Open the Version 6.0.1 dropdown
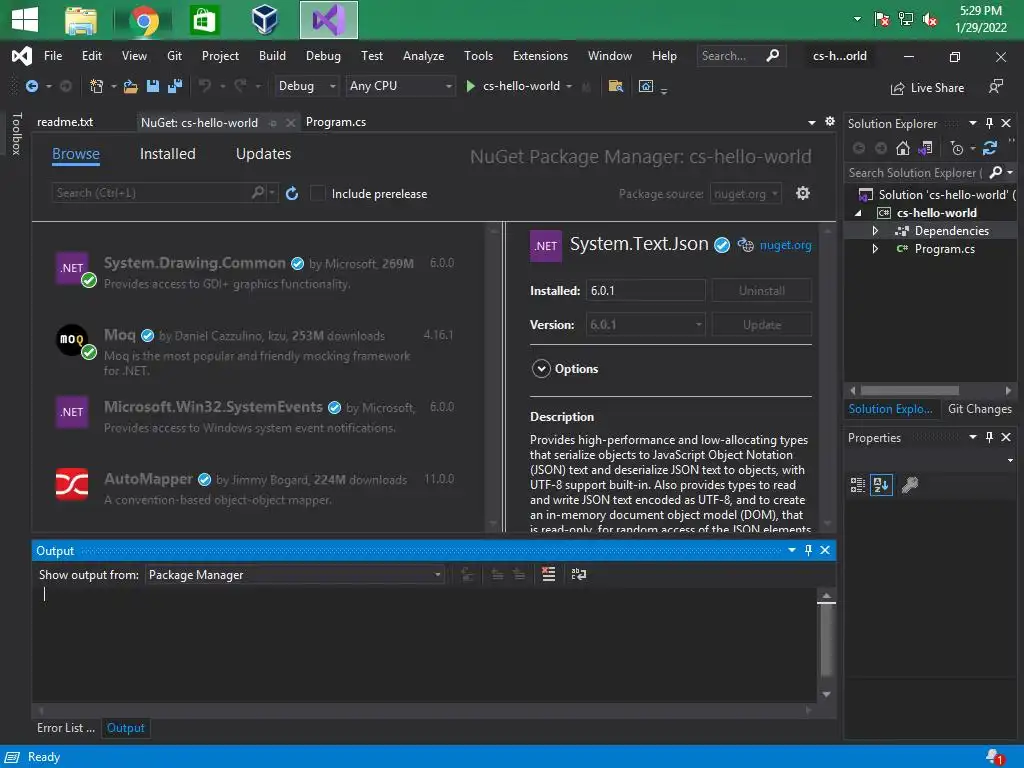 coord(645,325)
